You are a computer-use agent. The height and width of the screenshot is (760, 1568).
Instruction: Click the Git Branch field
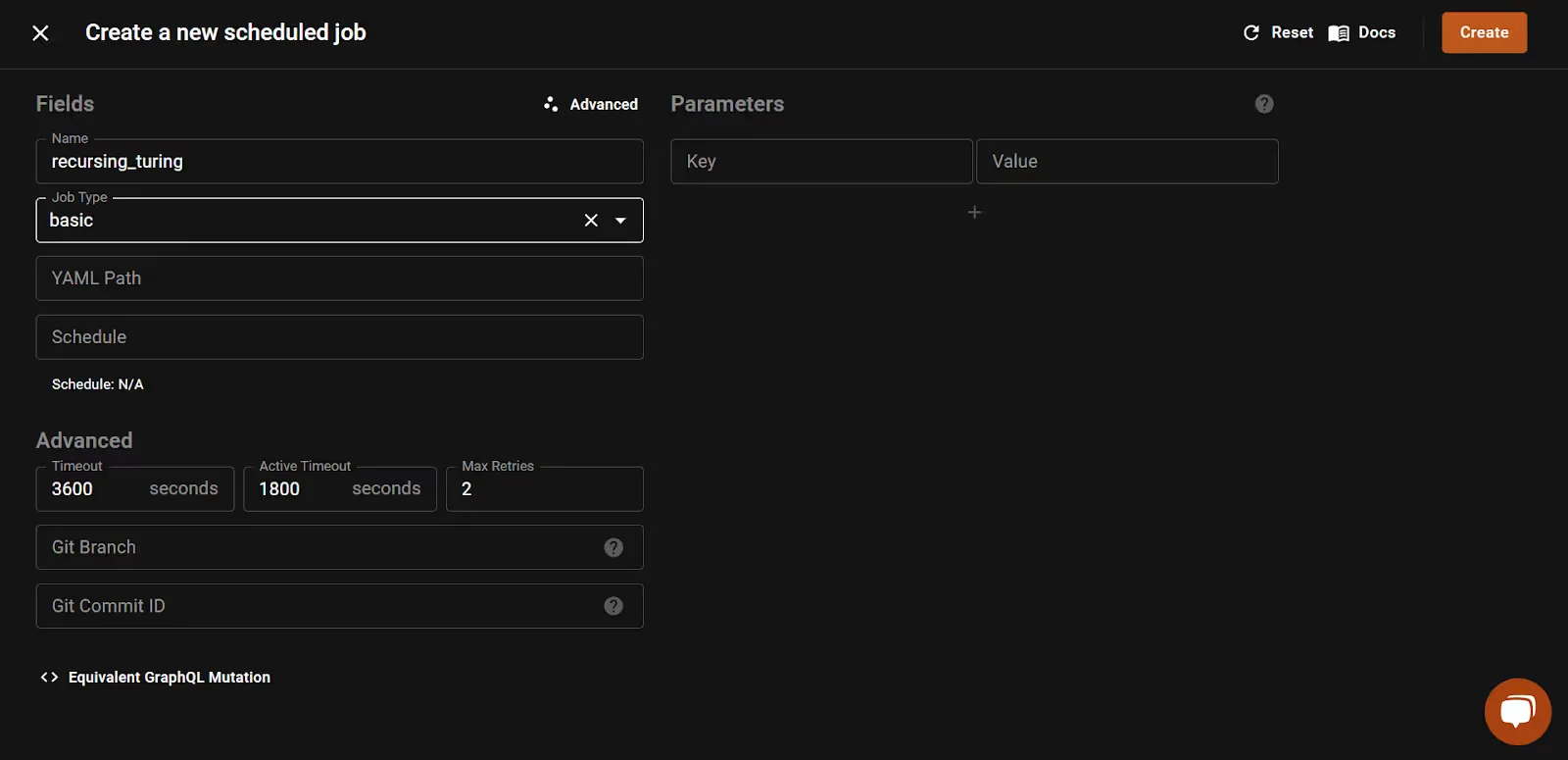tap(339, 547)
